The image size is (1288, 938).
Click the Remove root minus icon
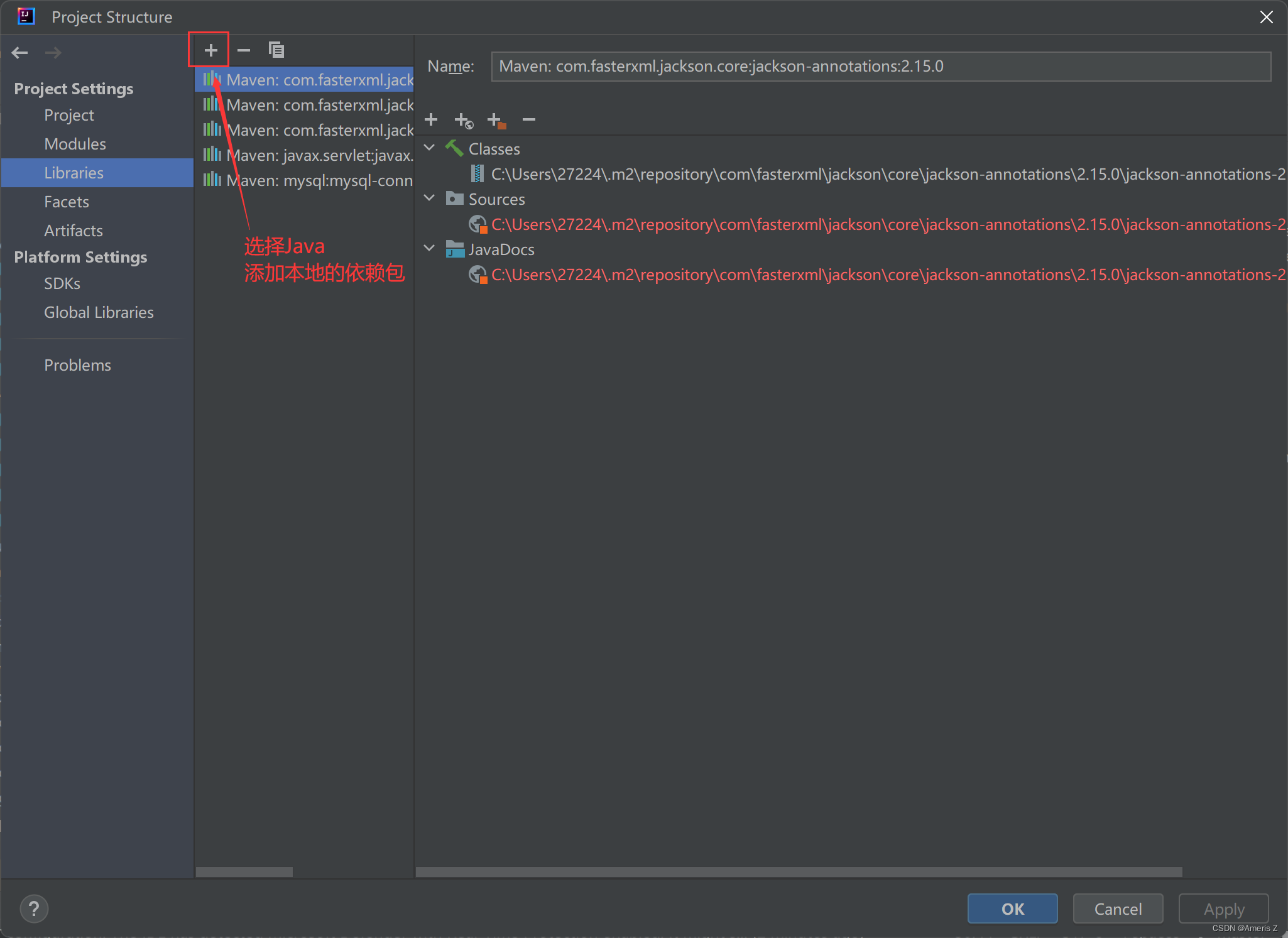coord(529,119)
